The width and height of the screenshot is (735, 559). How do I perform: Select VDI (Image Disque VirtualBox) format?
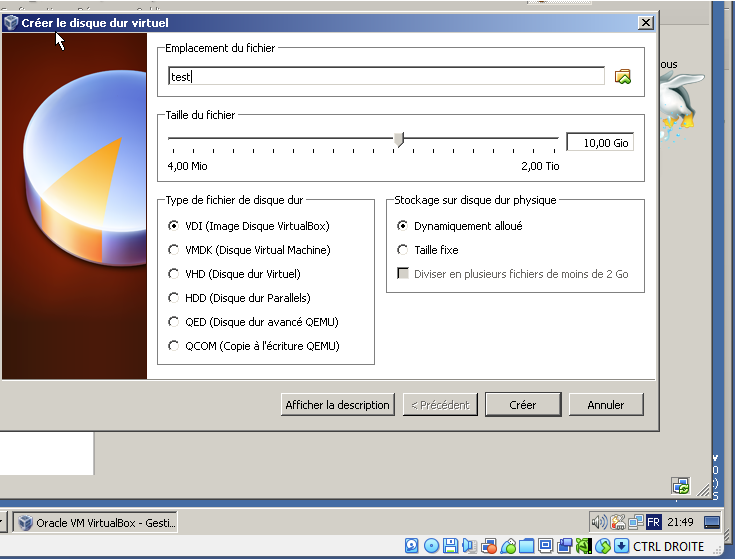point(249,226)
